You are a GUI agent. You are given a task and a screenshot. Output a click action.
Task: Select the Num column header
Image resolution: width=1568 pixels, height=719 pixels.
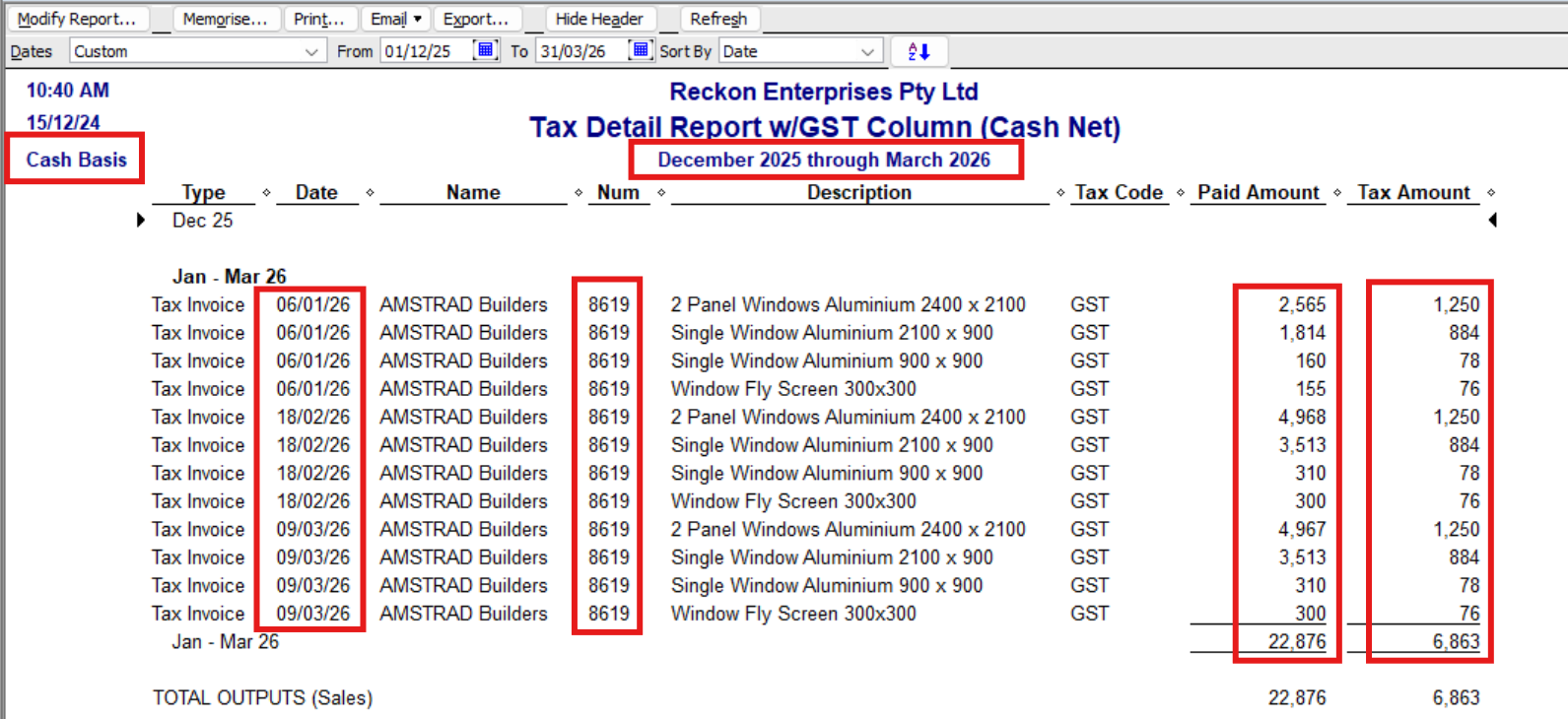tap(618, 192)
